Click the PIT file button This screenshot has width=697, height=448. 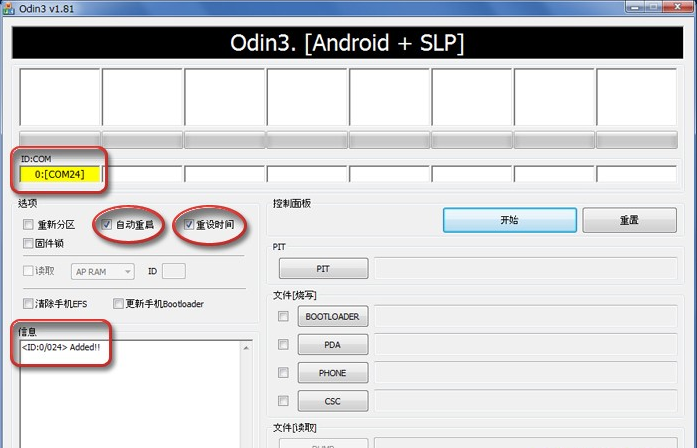(324, 268)
